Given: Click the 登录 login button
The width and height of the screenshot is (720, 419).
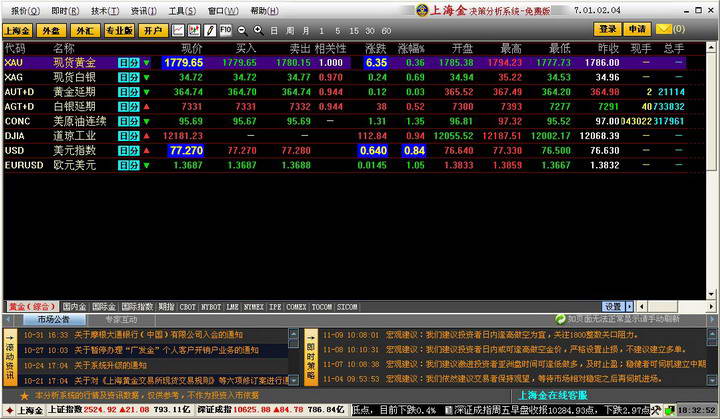Looking at the screenshot, I should coord(608,29).
